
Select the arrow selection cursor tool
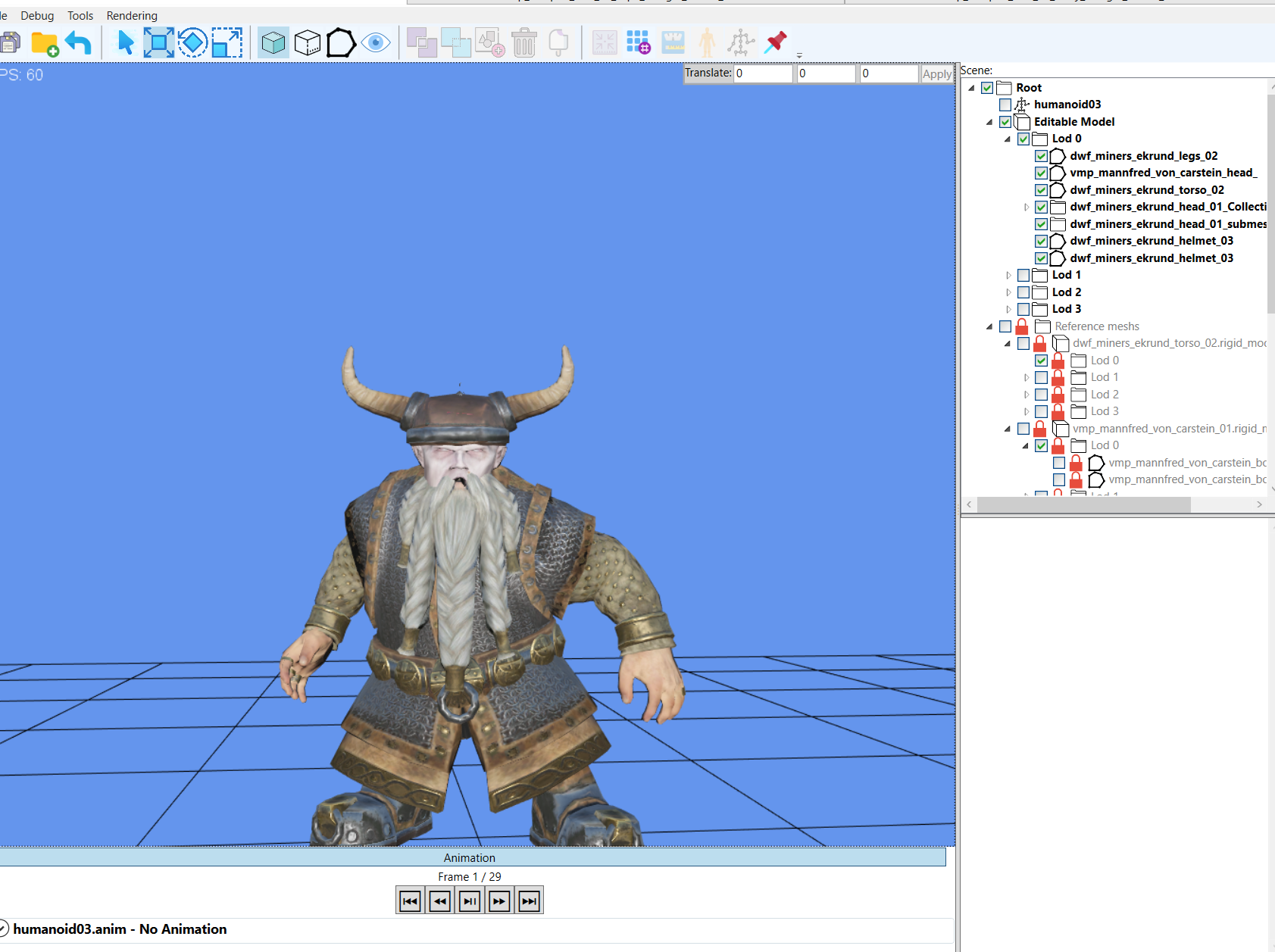(x=126, y=42)
